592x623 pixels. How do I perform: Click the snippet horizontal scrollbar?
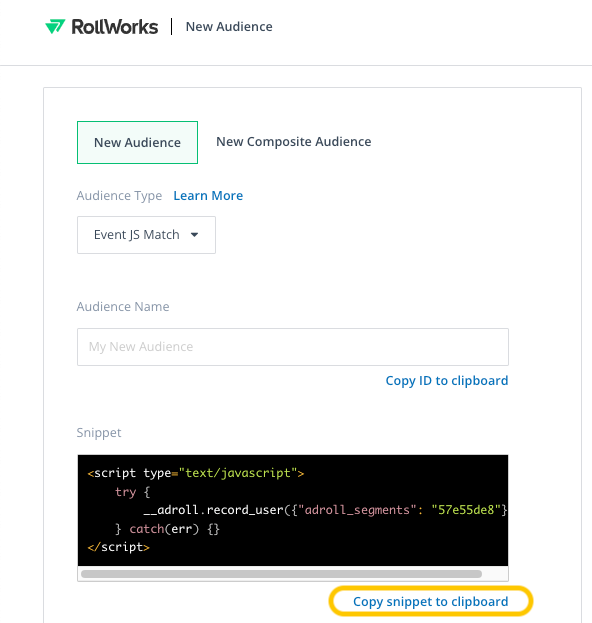point(281,574)
